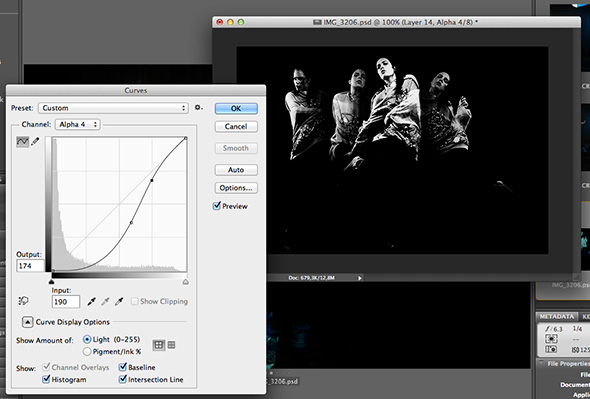Select the Light (0-255) radio option
This screenshot has width=590, height=399.
point(87,340)
